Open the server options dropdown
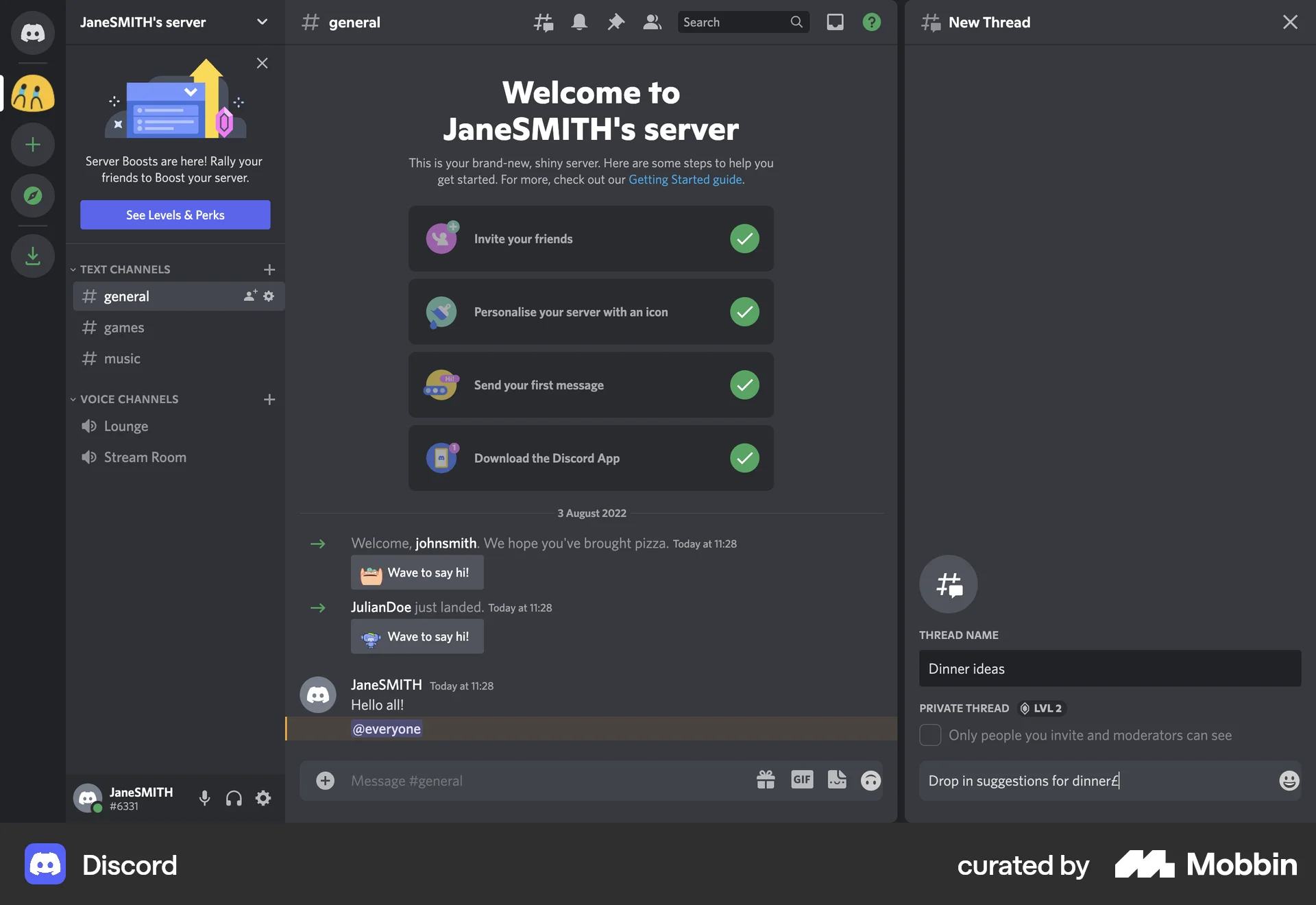This screenshot has height=905, width=1316. [x=262, y=22]
